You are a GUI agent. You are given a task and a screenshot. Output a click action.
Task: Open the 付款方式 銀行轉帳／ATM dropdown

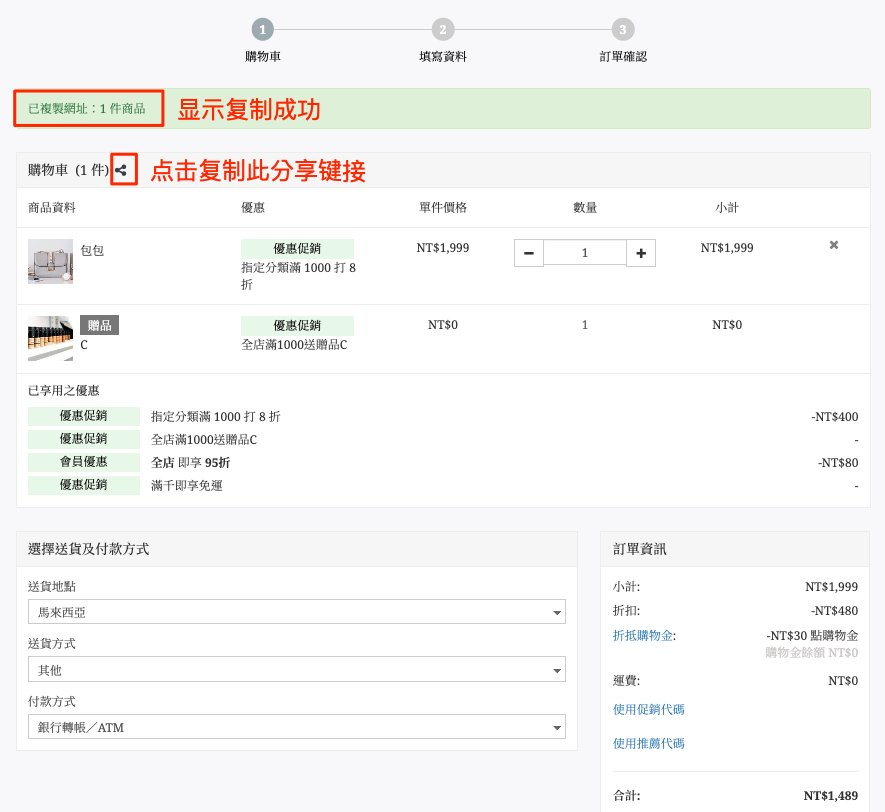(x=297, y=727)
